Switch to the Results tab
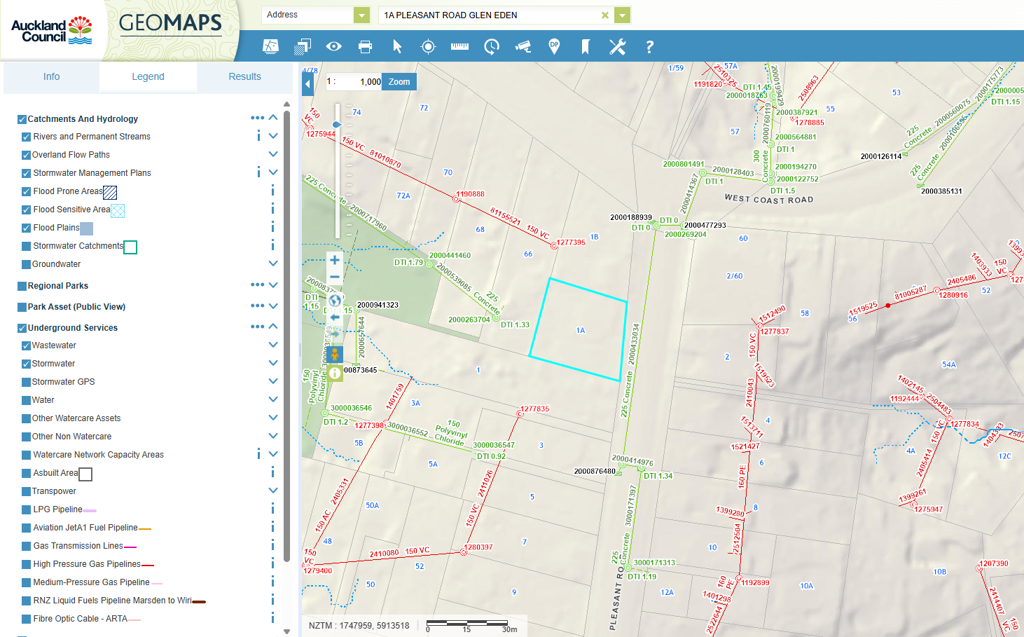1024x637 pixels. click(244, 77)
